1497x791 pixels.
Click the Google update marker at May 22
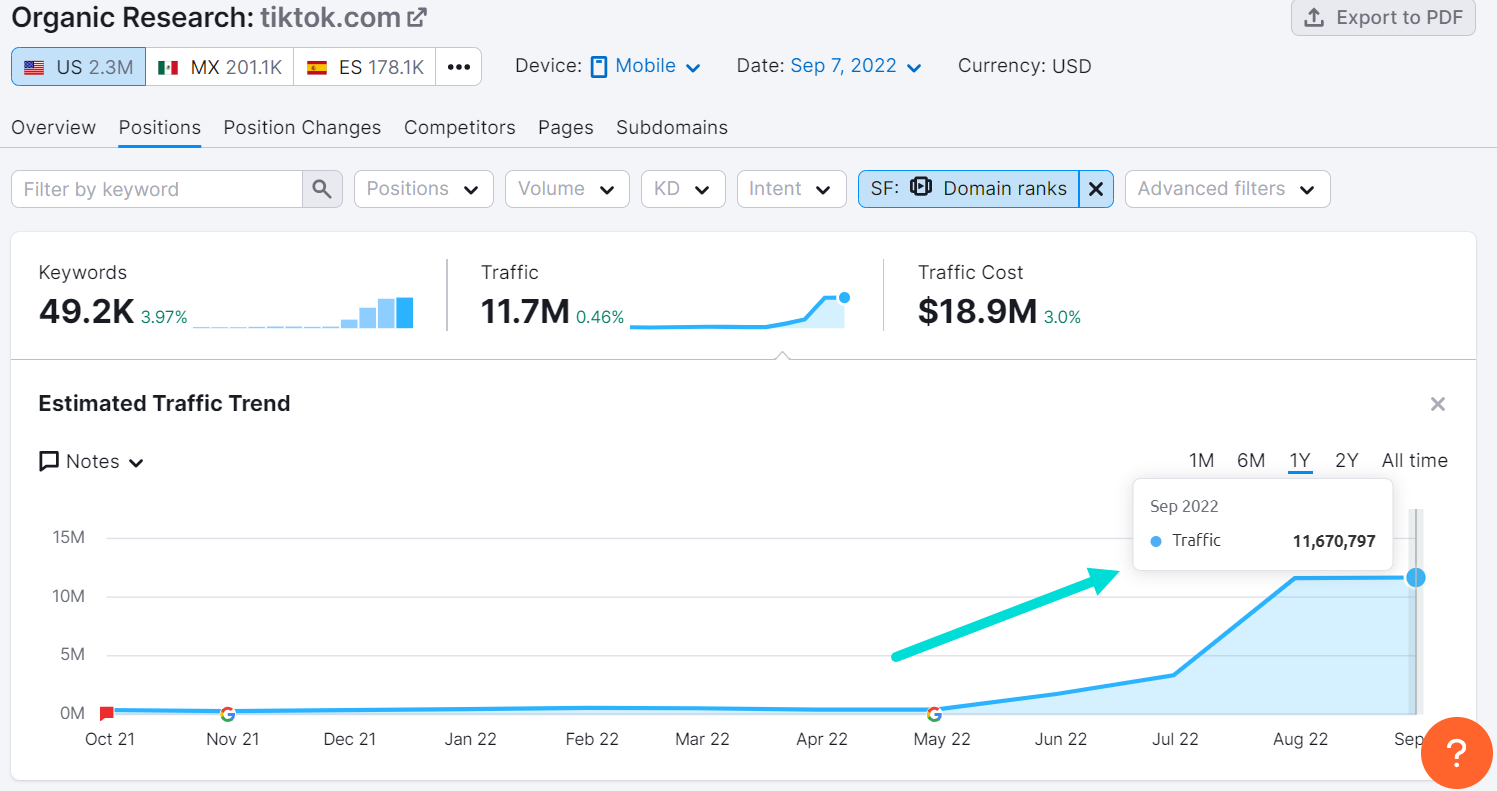934,714
